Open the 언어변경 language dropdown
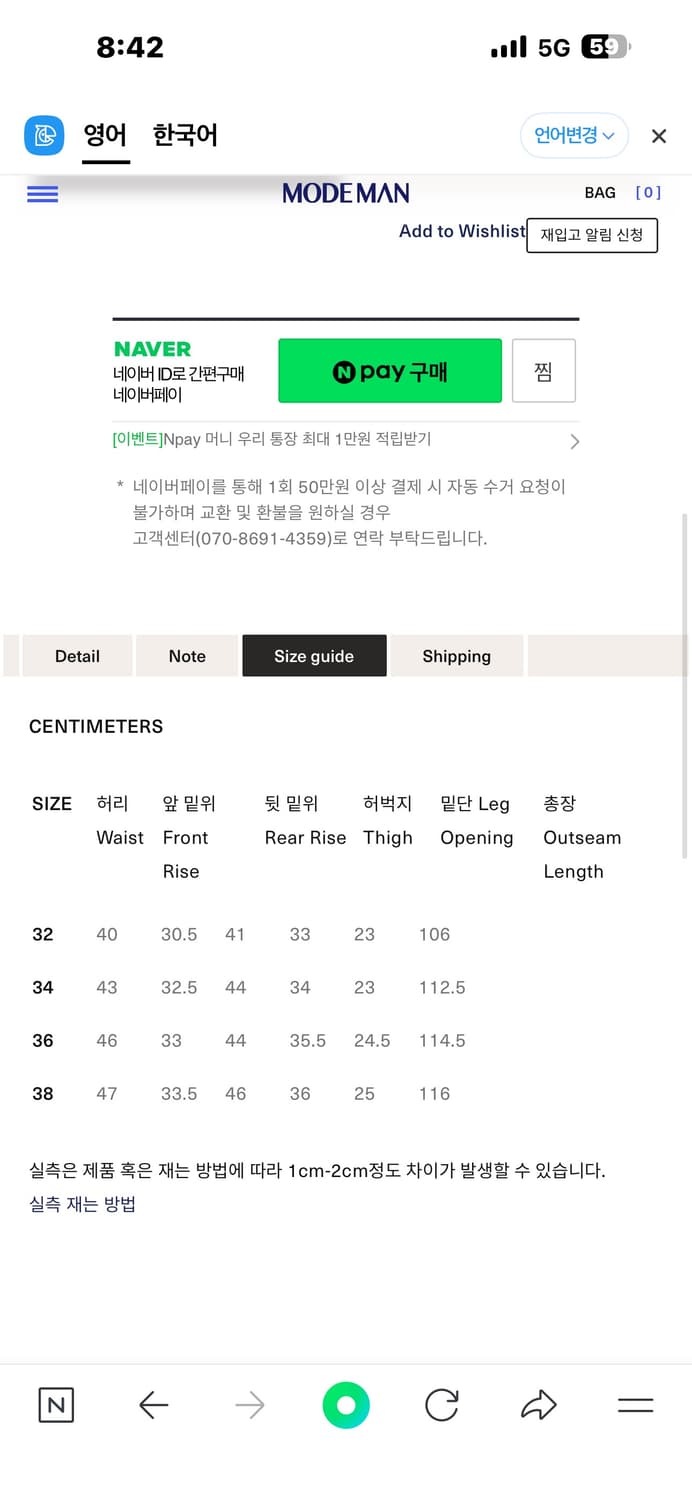692x1500 pixels. [x=574, y=135]
